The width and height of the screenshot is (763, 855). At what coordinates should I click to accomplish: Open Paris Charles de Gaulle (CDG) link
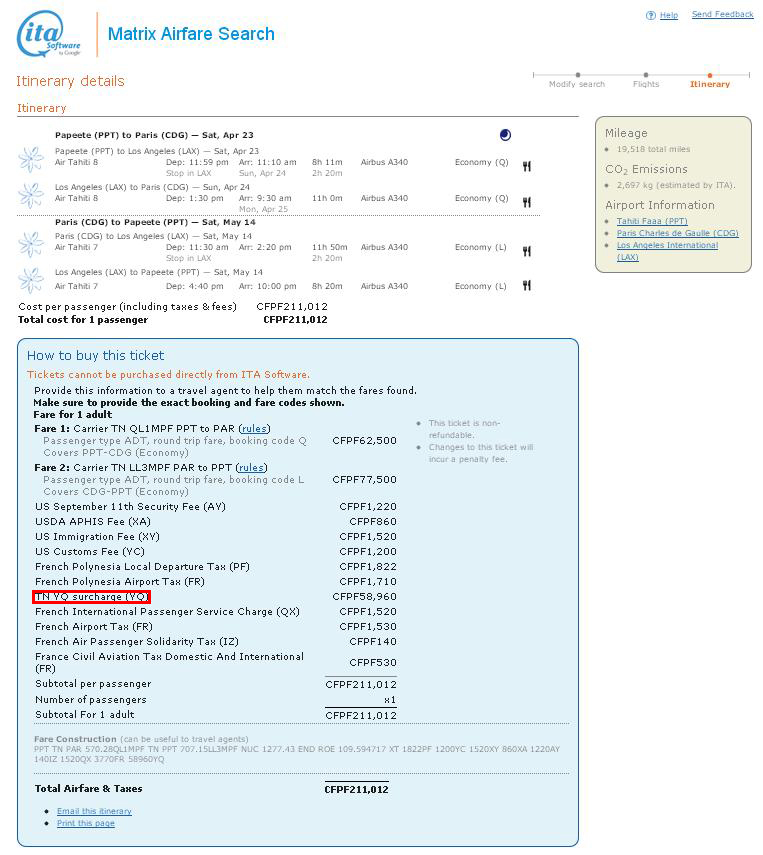pyautogui.click(x=677, y=233)
